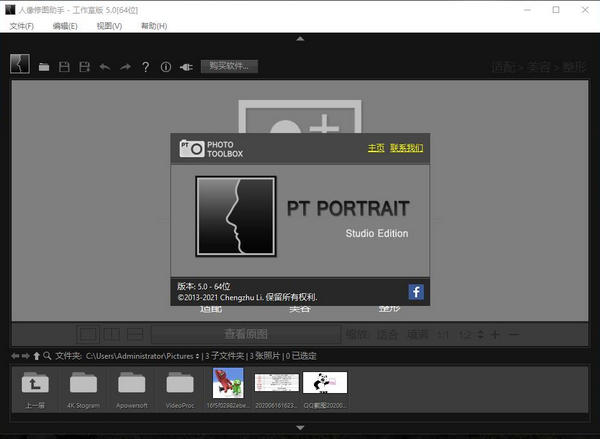Screen dimensions: 600x439
Task: Open the Pictures folder path dropdown
Action: pos(197,356)
